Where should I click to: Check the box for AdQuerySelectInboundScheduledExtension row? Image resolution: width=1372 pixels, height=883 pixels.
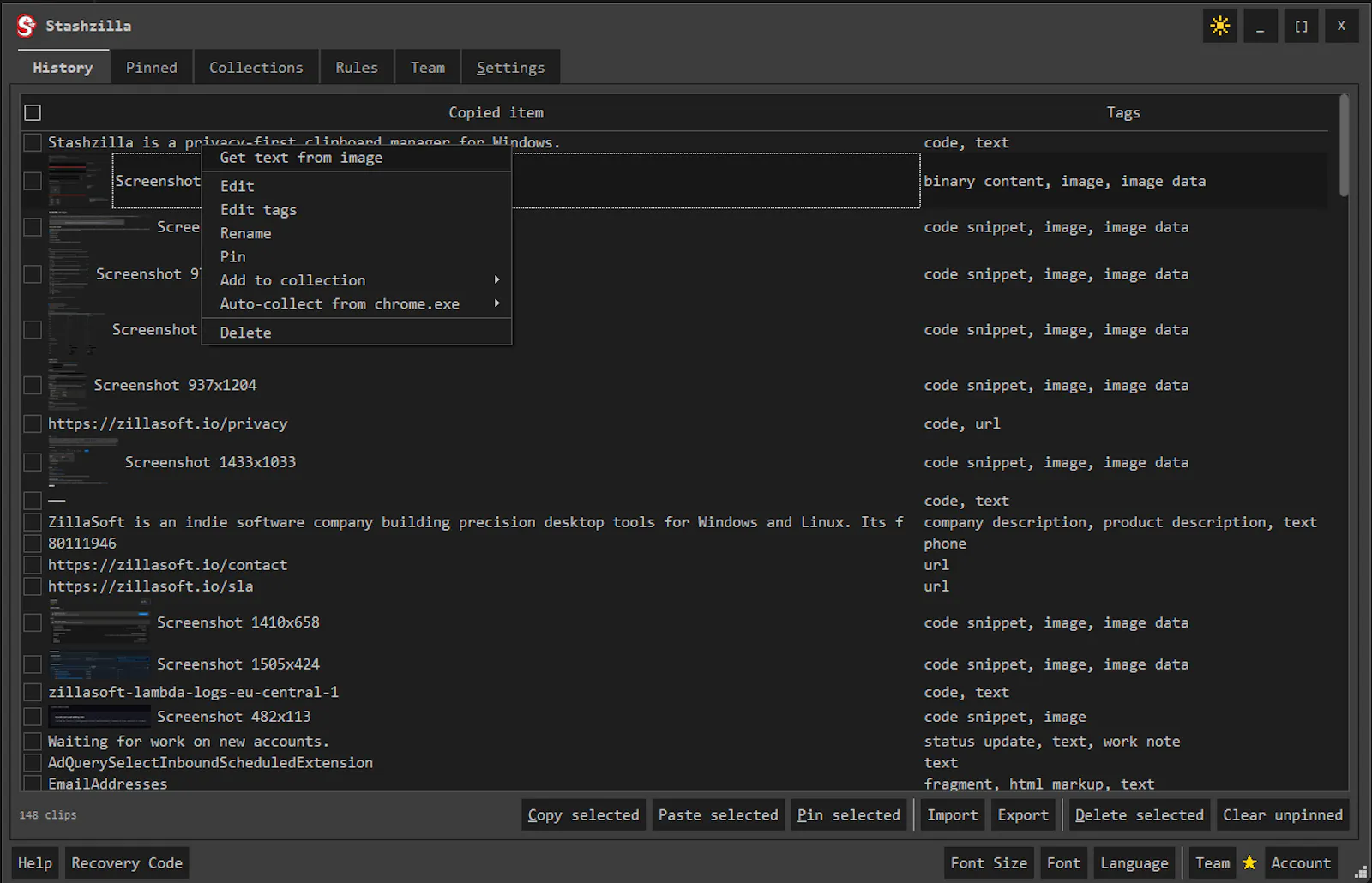tap(33, 763)
